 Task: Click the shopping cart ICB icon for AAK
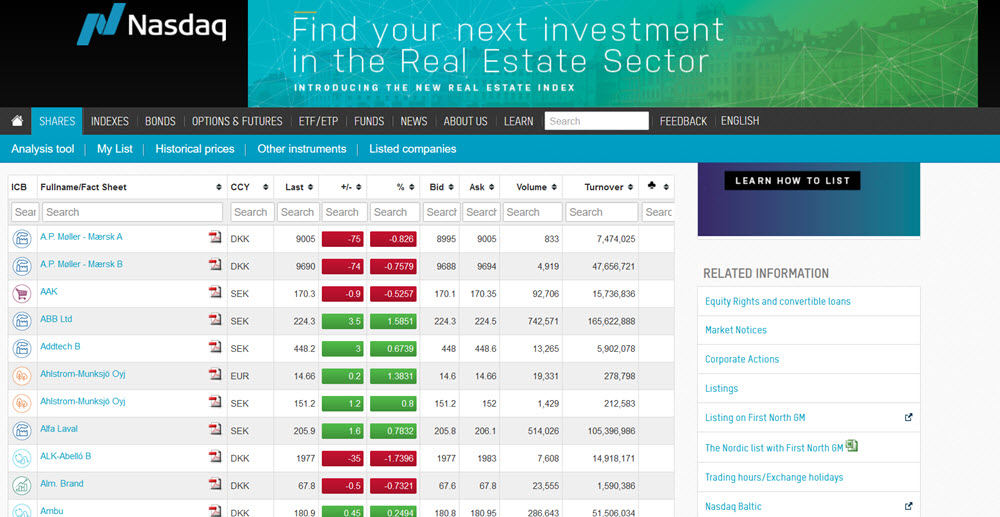pos(22,294)
